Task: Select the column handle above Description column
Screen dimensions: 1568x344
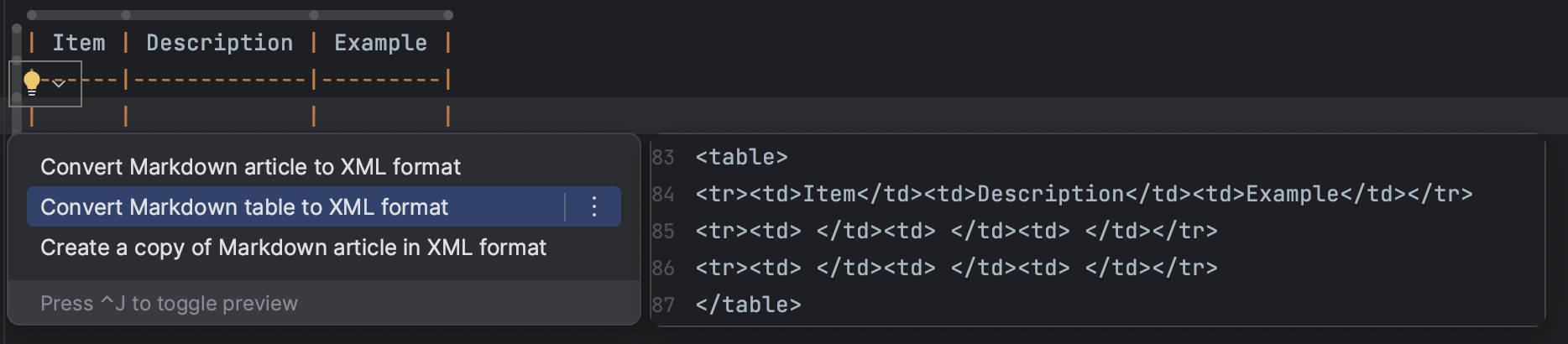Action: pos(219,15)
